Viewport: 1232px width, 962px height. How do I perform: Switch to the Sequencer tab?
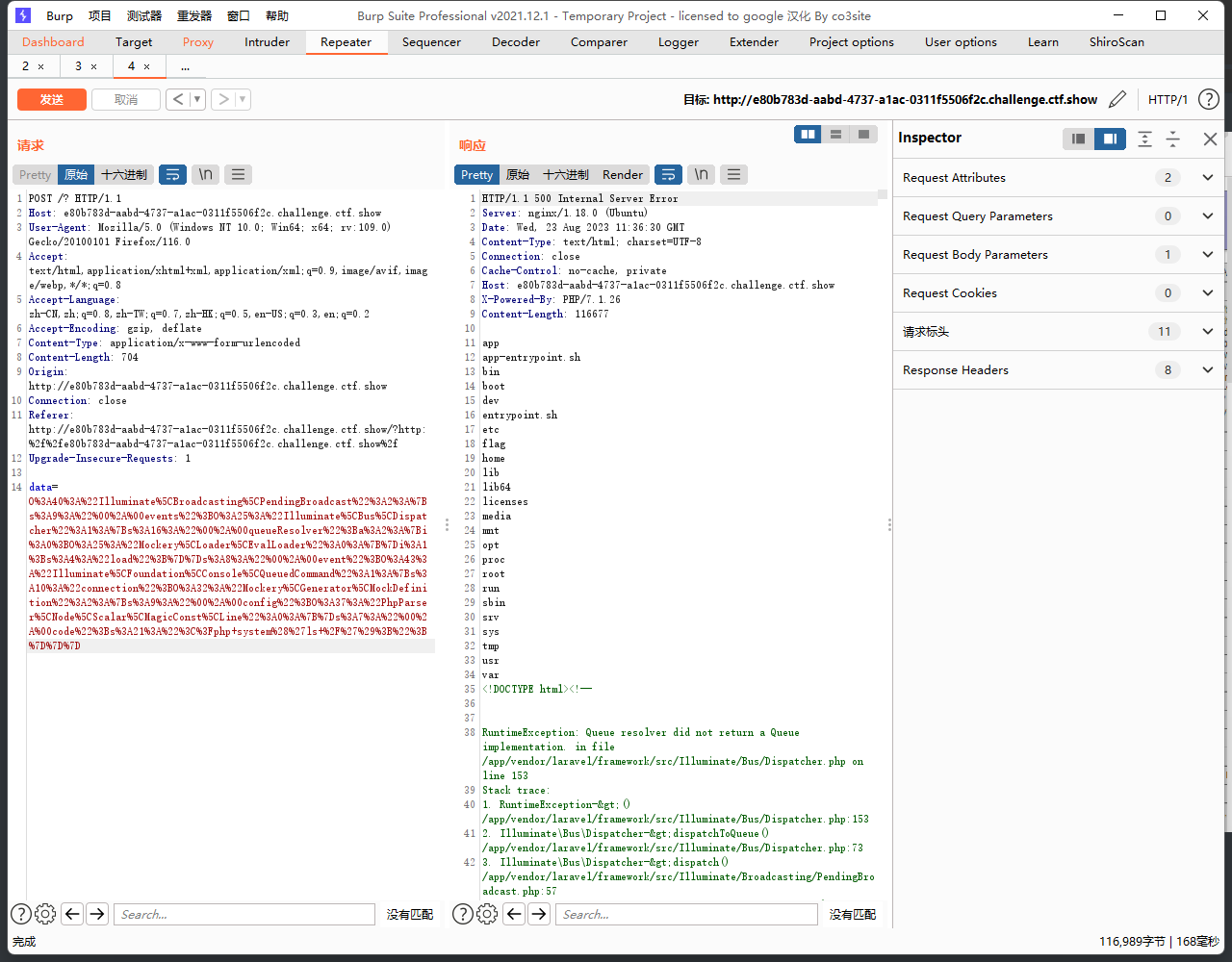(431, 42)
